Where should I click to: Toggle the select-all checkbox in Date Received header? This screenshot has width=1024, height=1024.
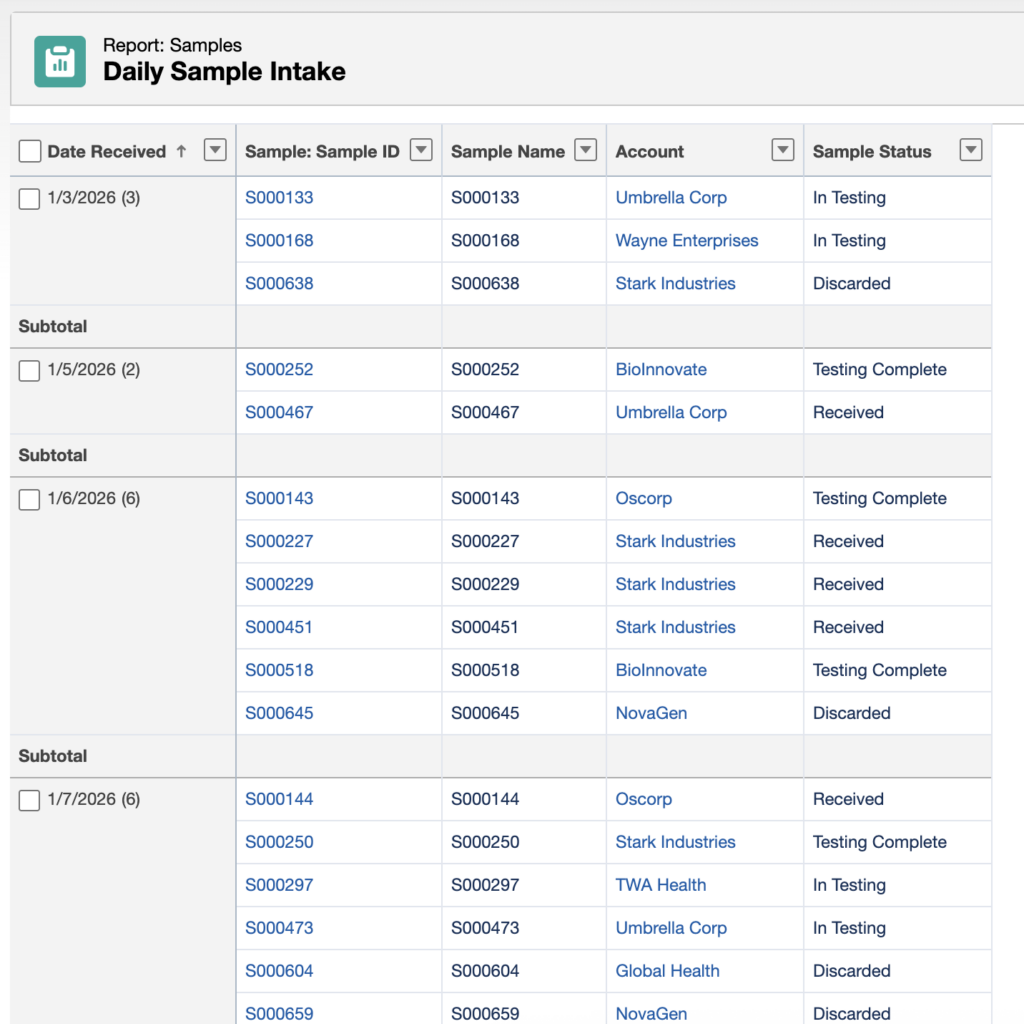pos(30,151)
